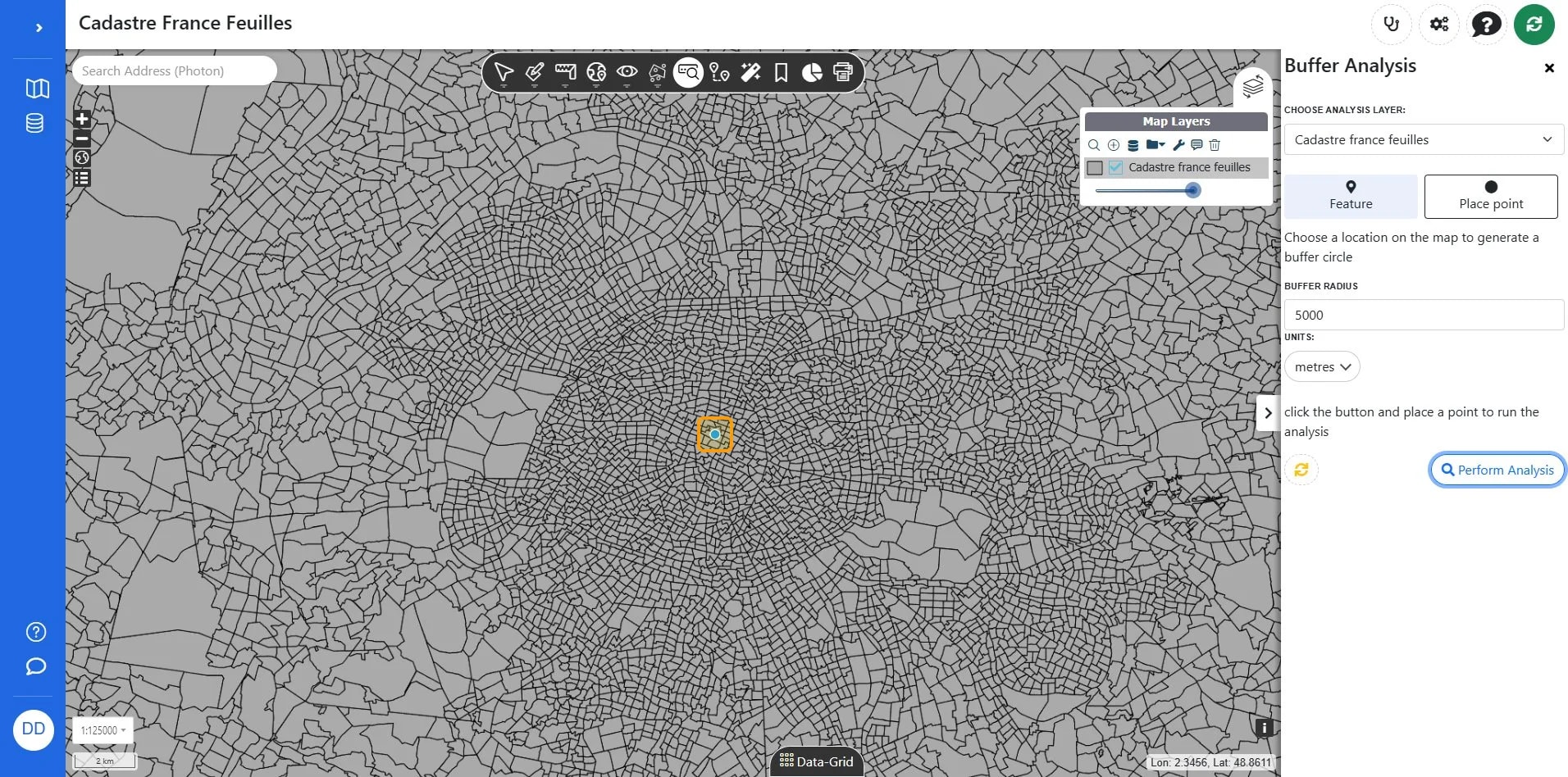Click the blue point marker on map
This screenshot has height=777, width=1568.
tap(715, 434)
